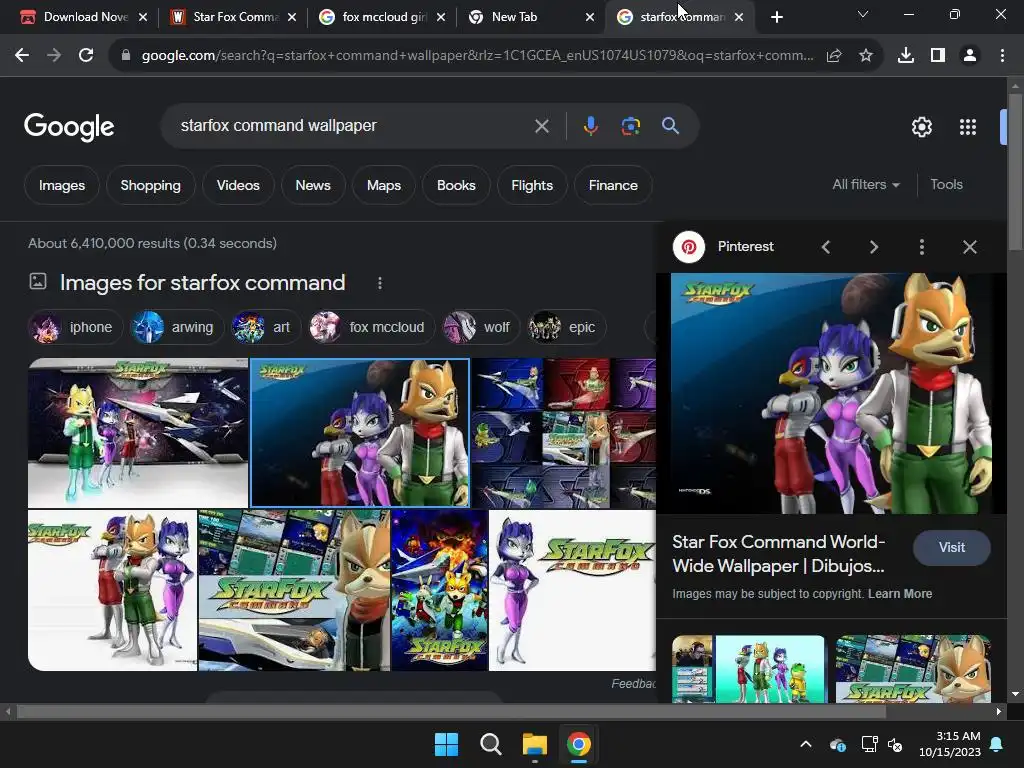The image size is (1024, 768).
Task: Share this page from address bar
Action: [x=834, y=56]
